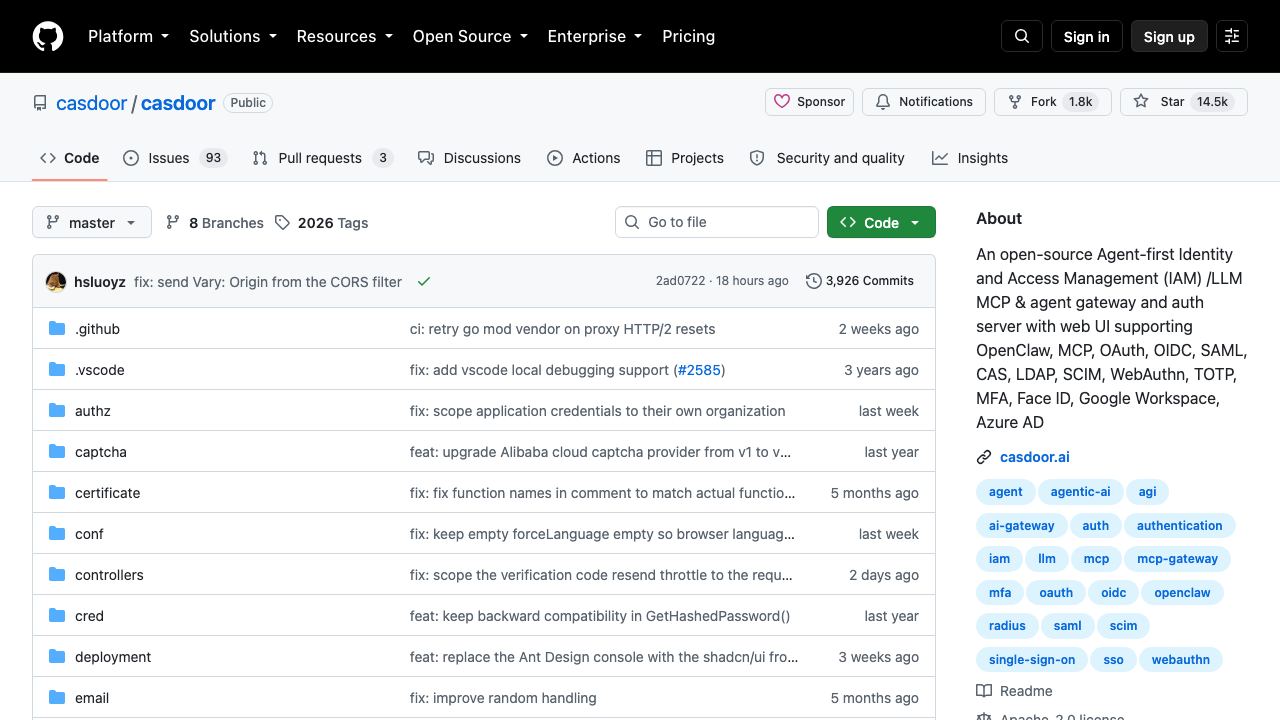Click the .github folder icon
The height and width of the screenshot is (720, 1280).
coord(57,329)
